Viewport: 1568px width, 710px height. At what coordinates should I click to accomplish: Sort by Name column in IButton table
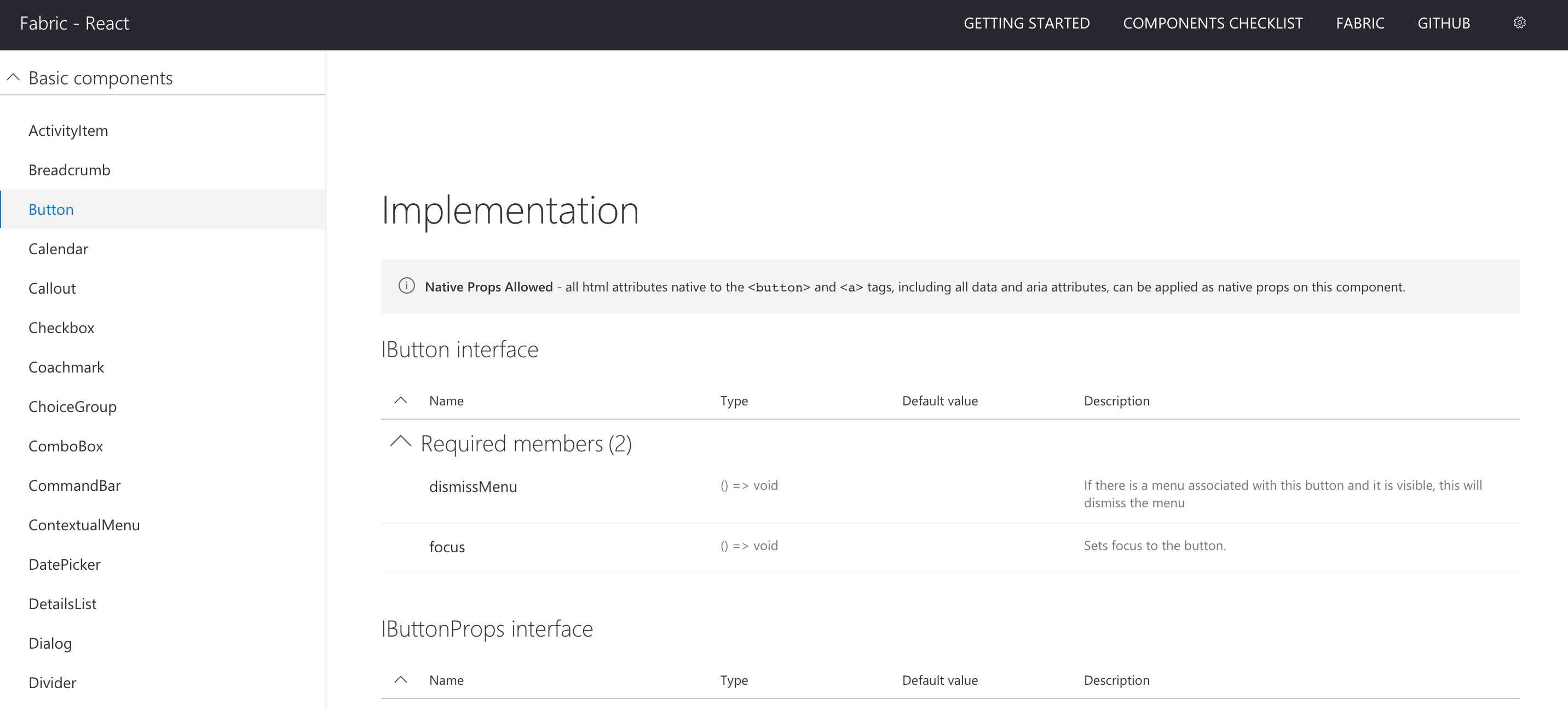click(446, 400)
